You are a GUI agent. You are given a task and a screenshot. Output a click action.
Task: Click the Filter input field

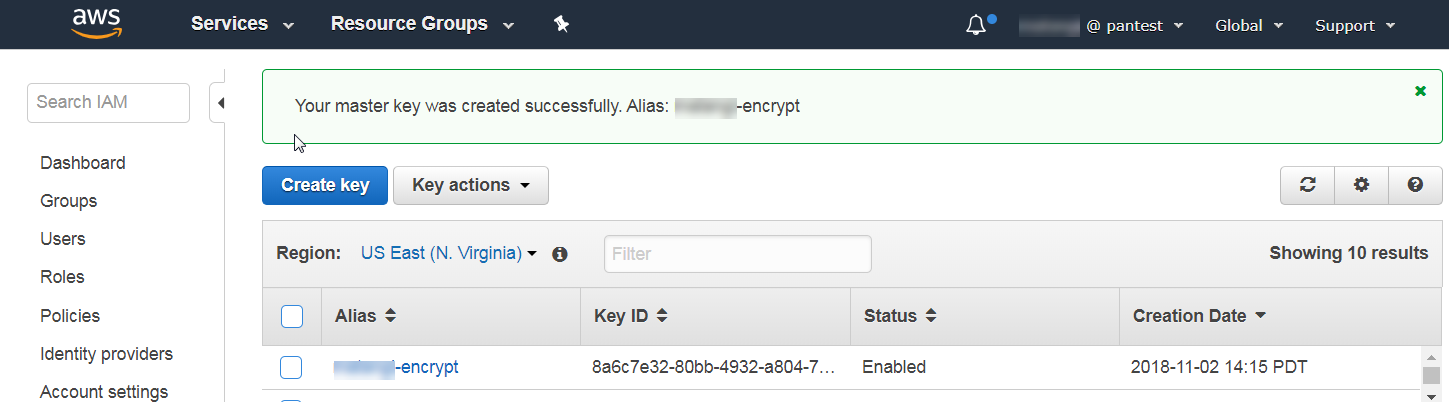pos(737,254)
